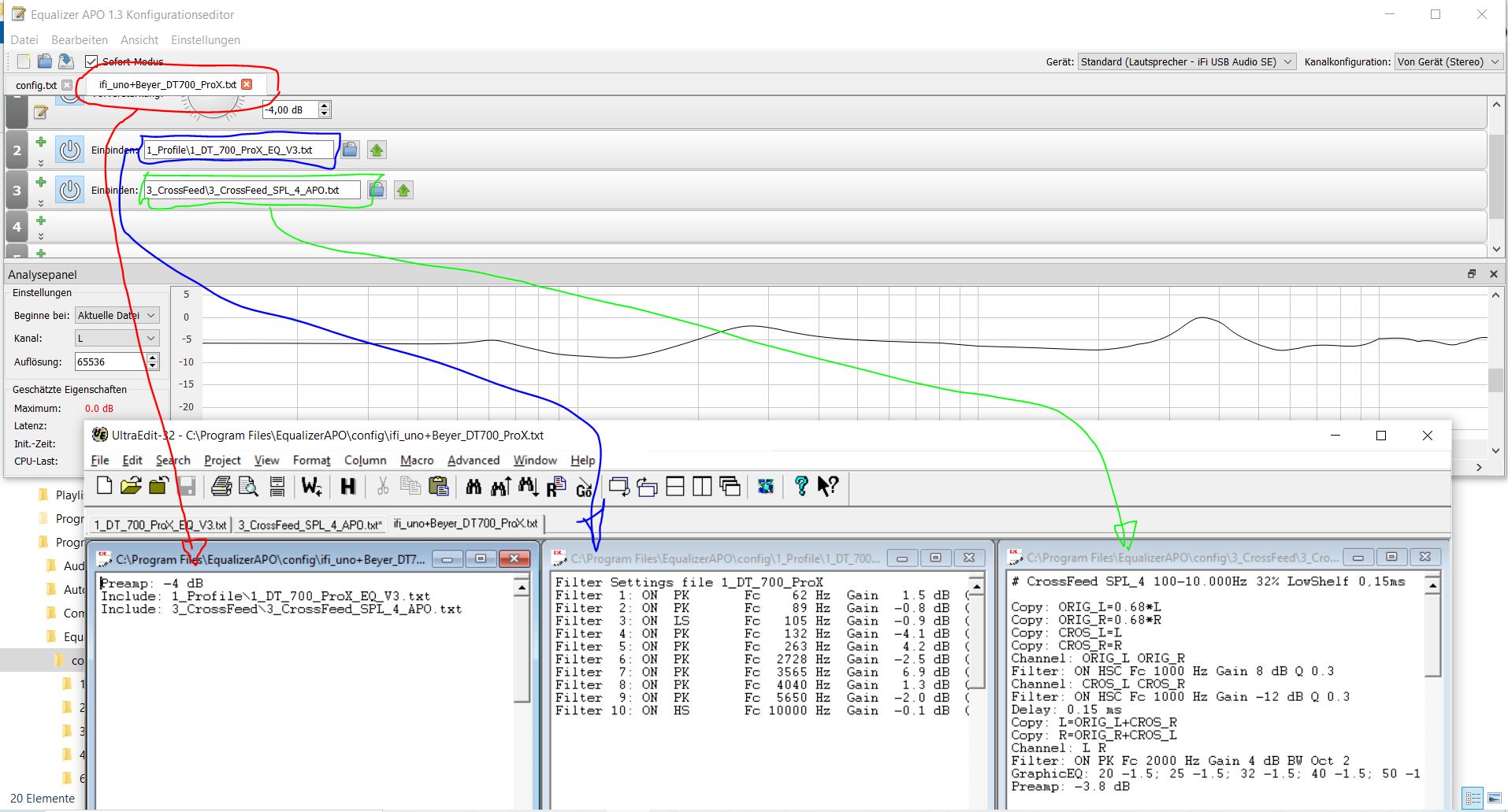Image resolution: width=1508 pixels, height=812 pixels.
Task: Add filter with plus icon in row 2
Action: point(41,142)
